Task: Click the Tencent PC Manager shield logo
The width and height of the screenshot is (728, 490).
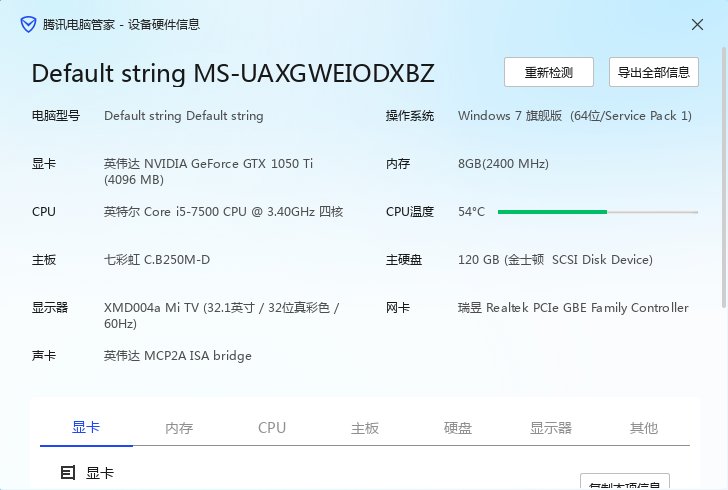Action: tap(28, 24)
